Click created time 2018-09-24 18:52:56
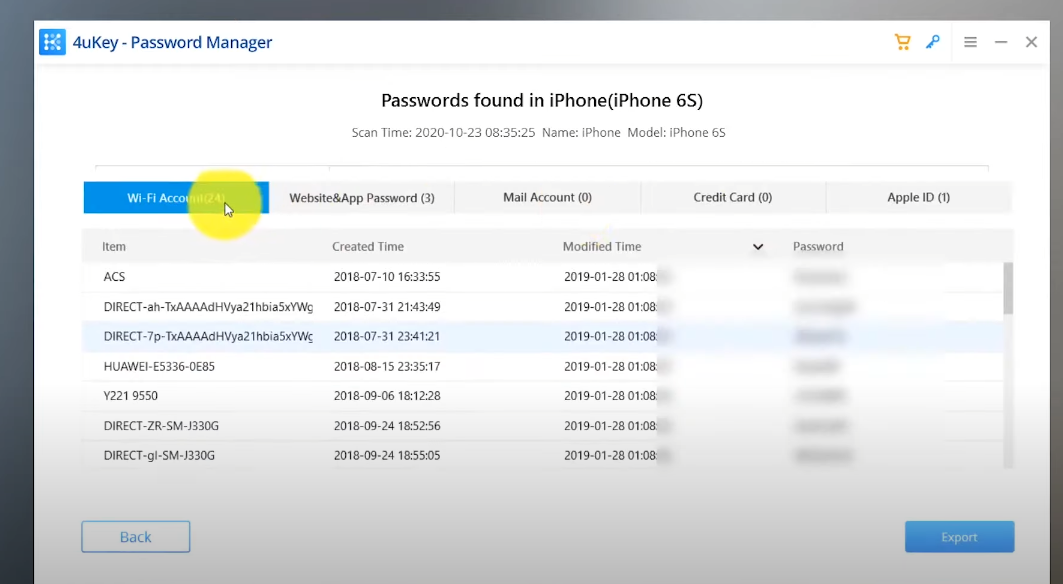Image resolution: width=1063 pixels, height=584 pixels. tap(387, 426)
